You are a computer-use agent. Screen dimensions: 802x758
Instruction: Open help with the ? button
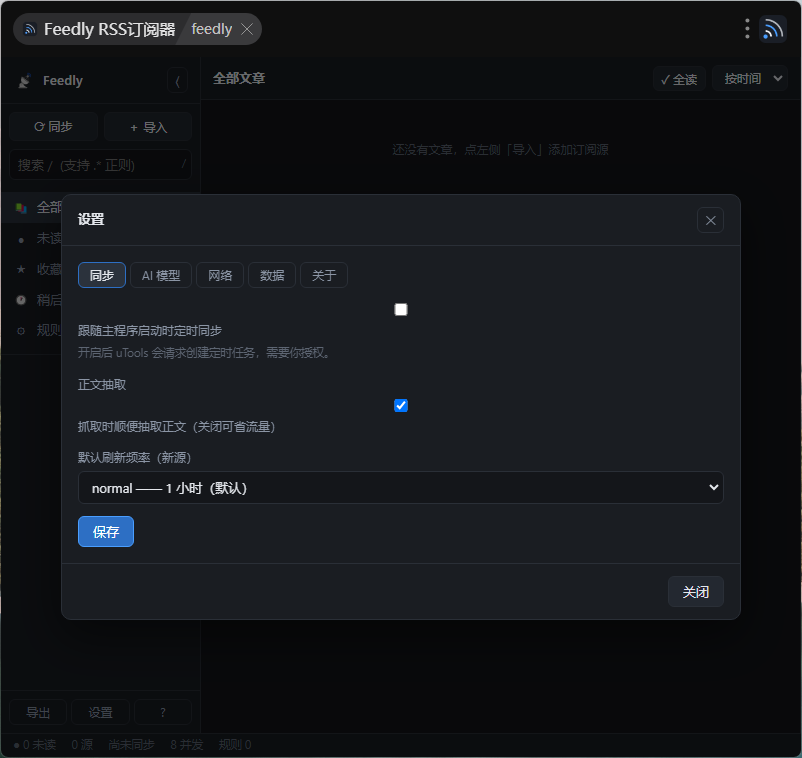click(163, 712)
